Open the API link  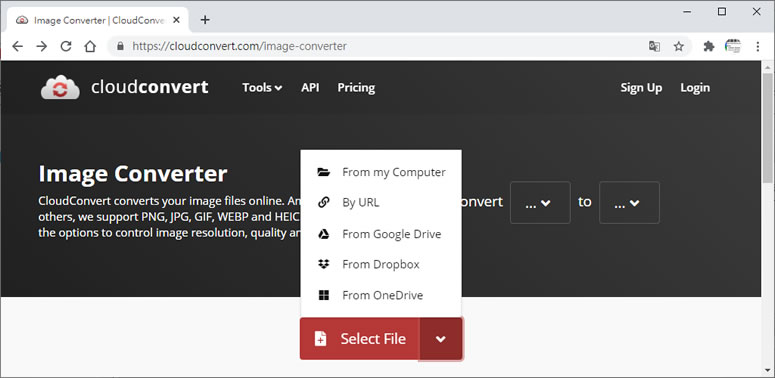[310, 87]
